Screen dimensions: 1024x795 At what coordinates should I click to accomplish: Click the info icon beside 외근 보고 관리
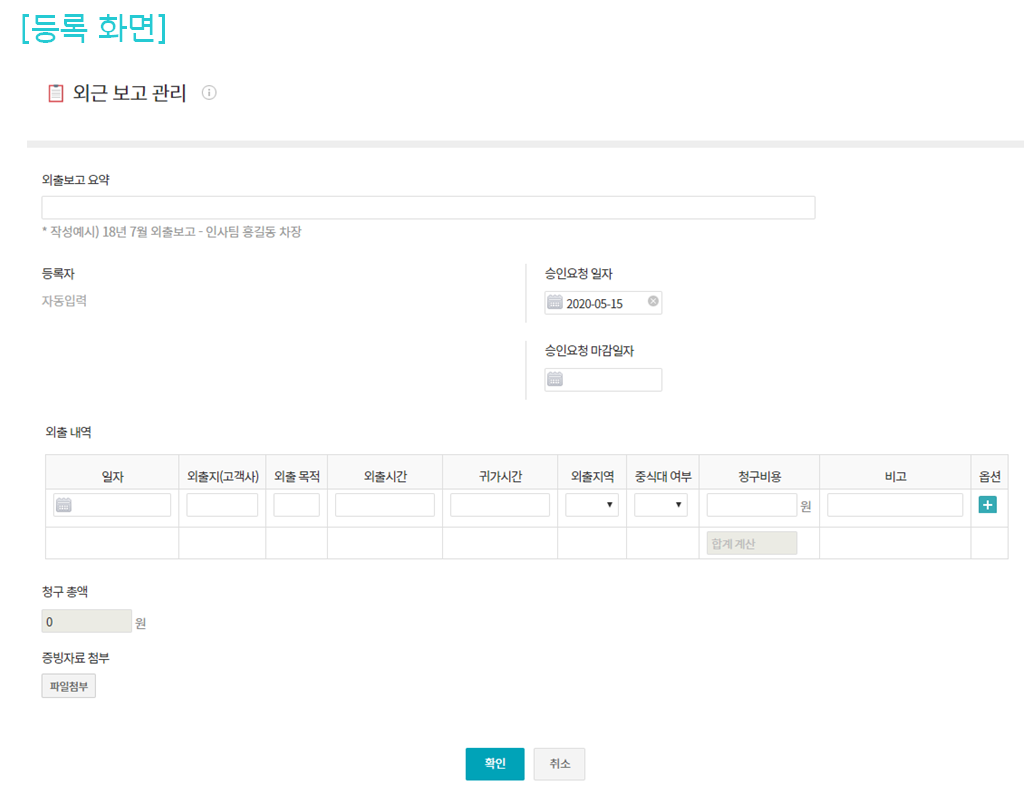[209, 93]
